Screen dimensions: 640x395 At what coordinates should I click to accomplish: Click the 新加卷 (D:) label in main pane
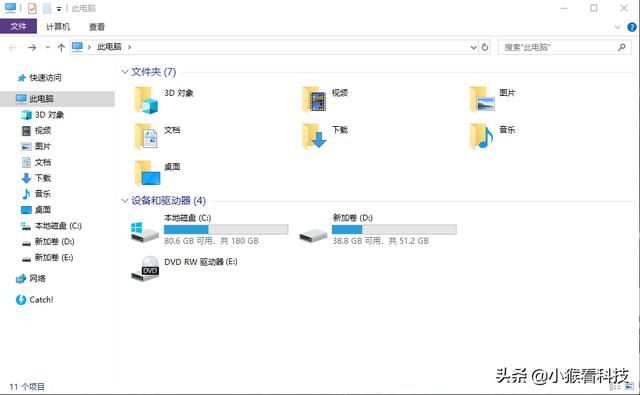click(x=353, y=218)
